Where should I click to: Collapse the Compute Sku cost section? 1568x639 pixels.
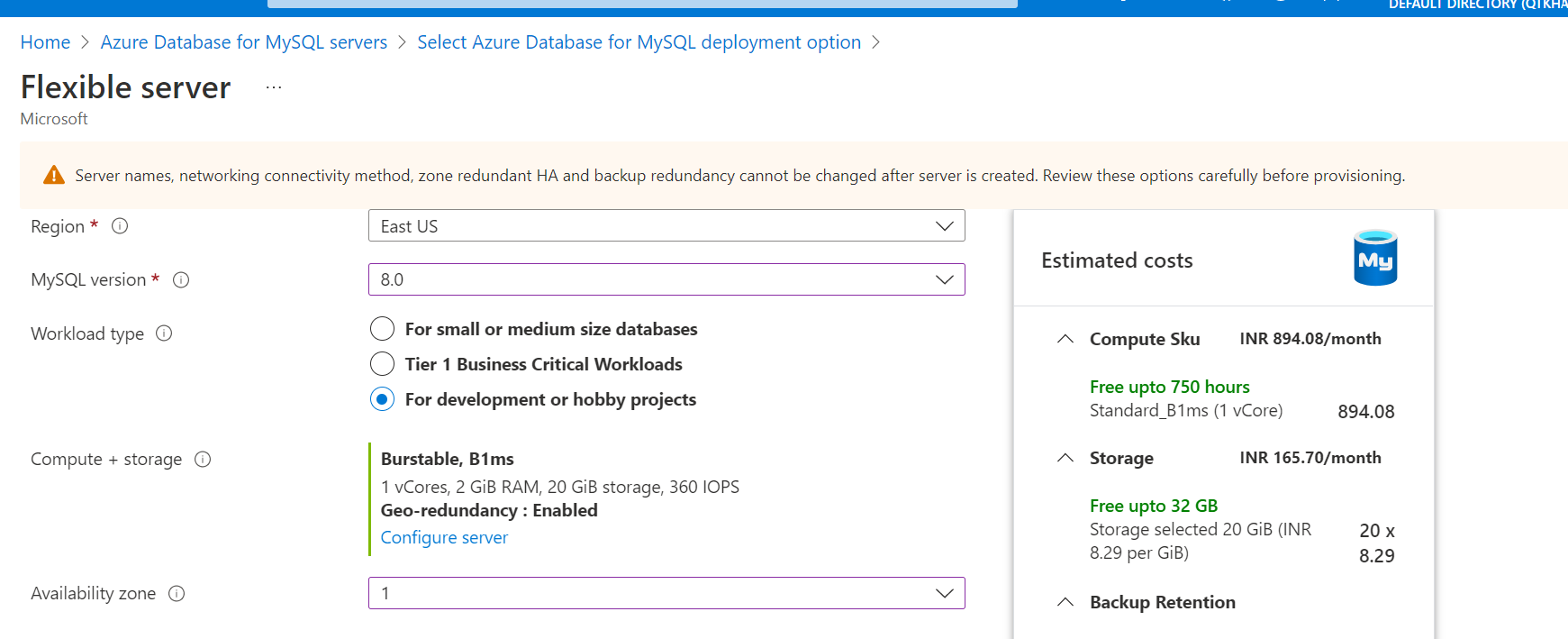(x=1065, y=339)
